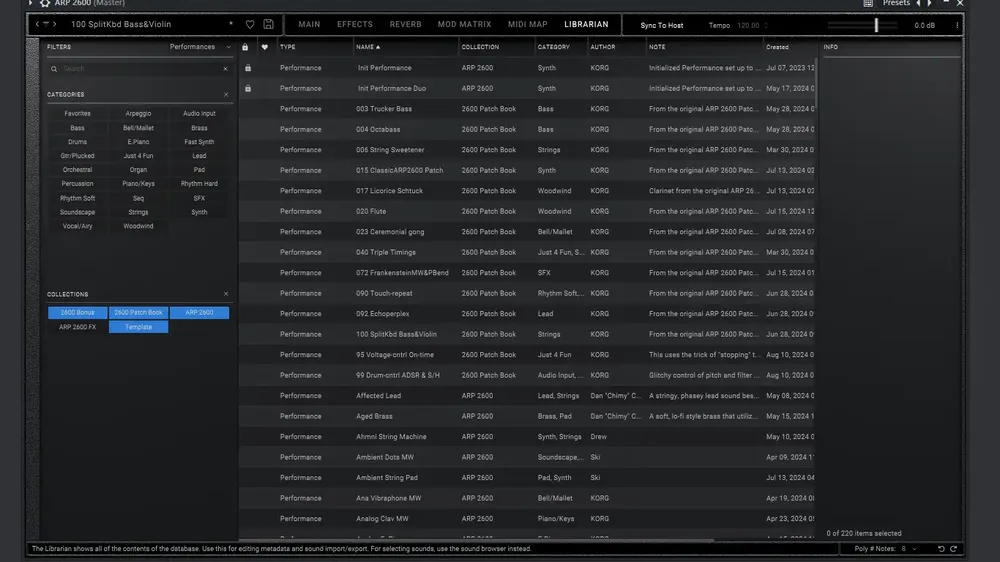Open the preset browser filter icon
The height and width of the screenshot is (562, 1000).
pos(46,24)
